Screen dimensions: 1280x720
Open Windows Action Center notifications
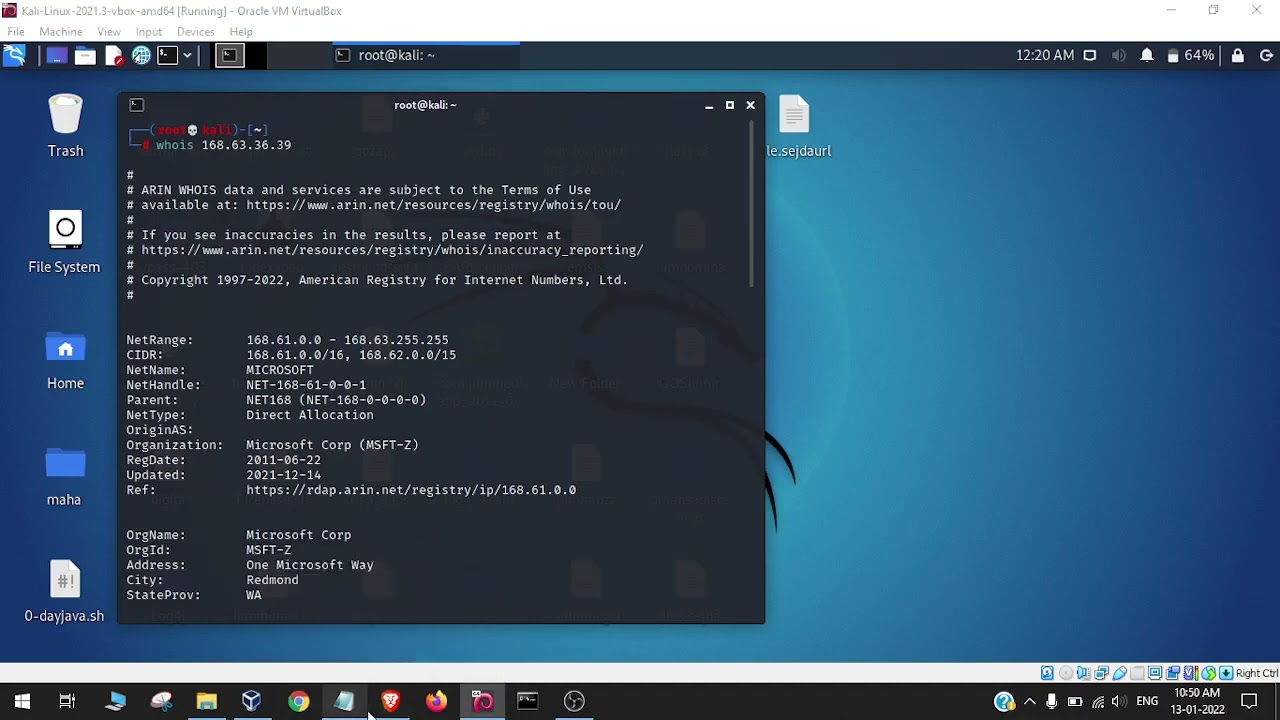1249,701
